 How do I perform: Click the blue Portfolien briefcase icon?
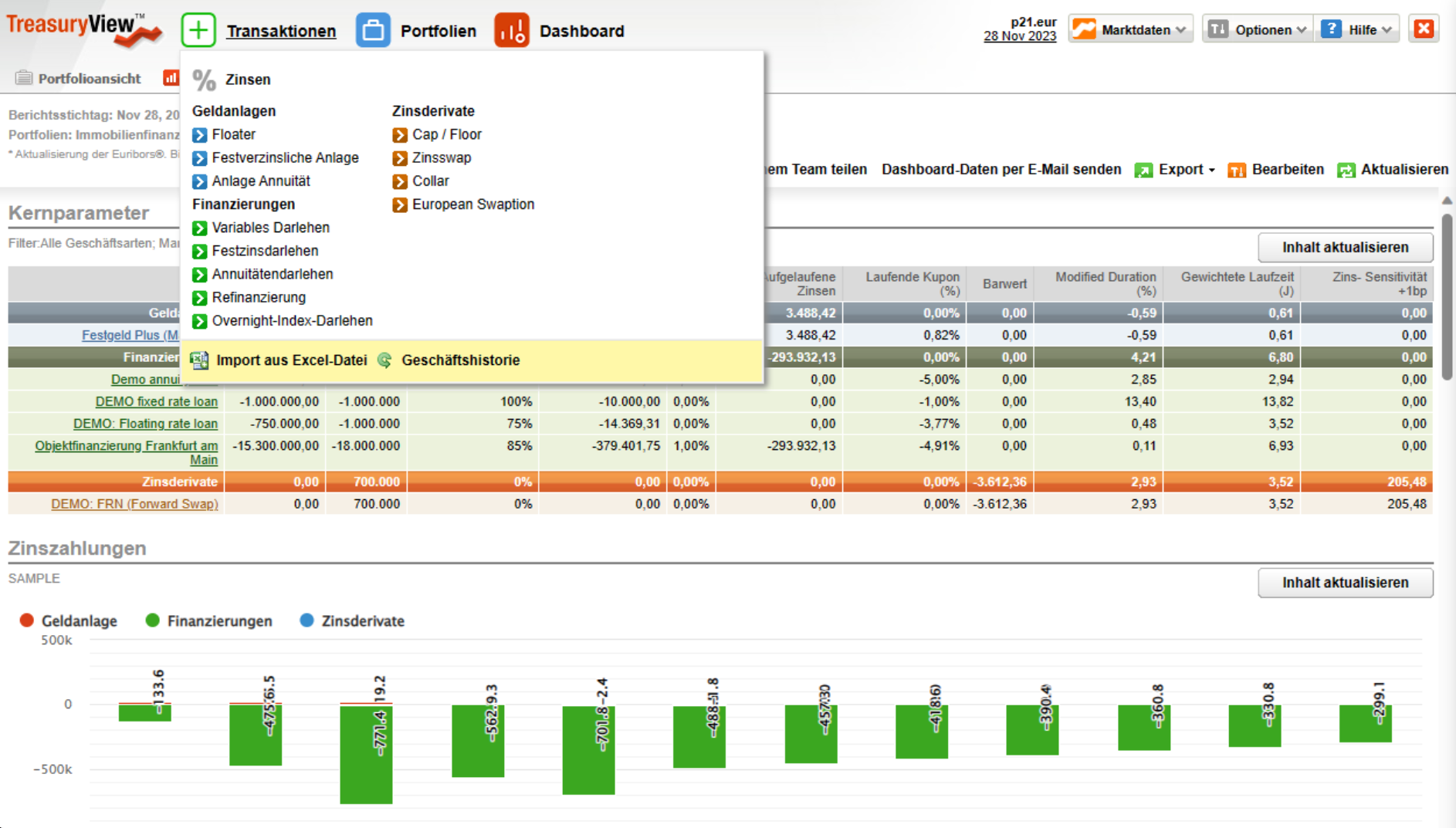pos(373,31)
